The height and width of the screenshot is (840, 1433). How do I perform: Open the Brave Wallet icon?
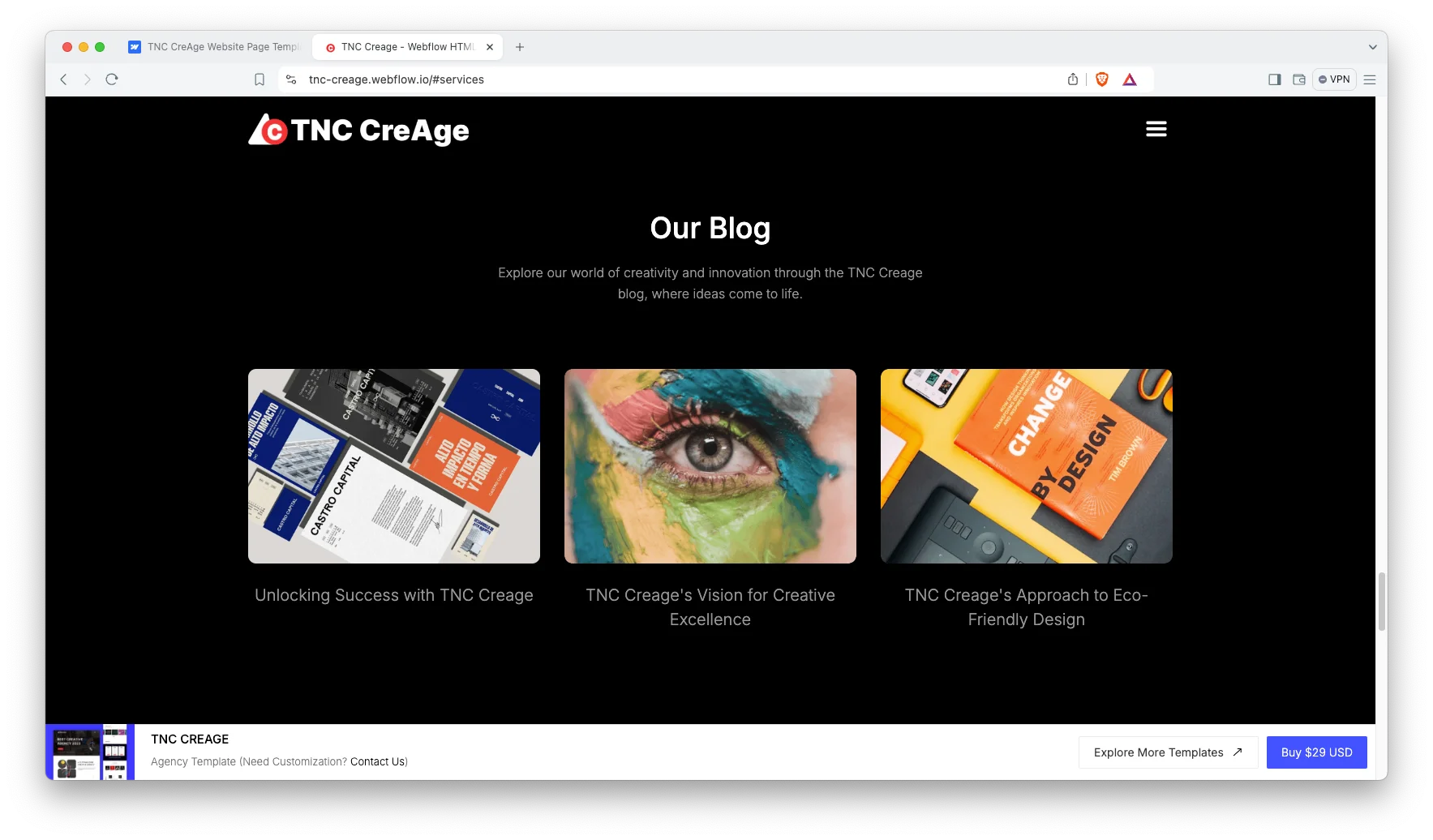click(x=1299, y=79)
